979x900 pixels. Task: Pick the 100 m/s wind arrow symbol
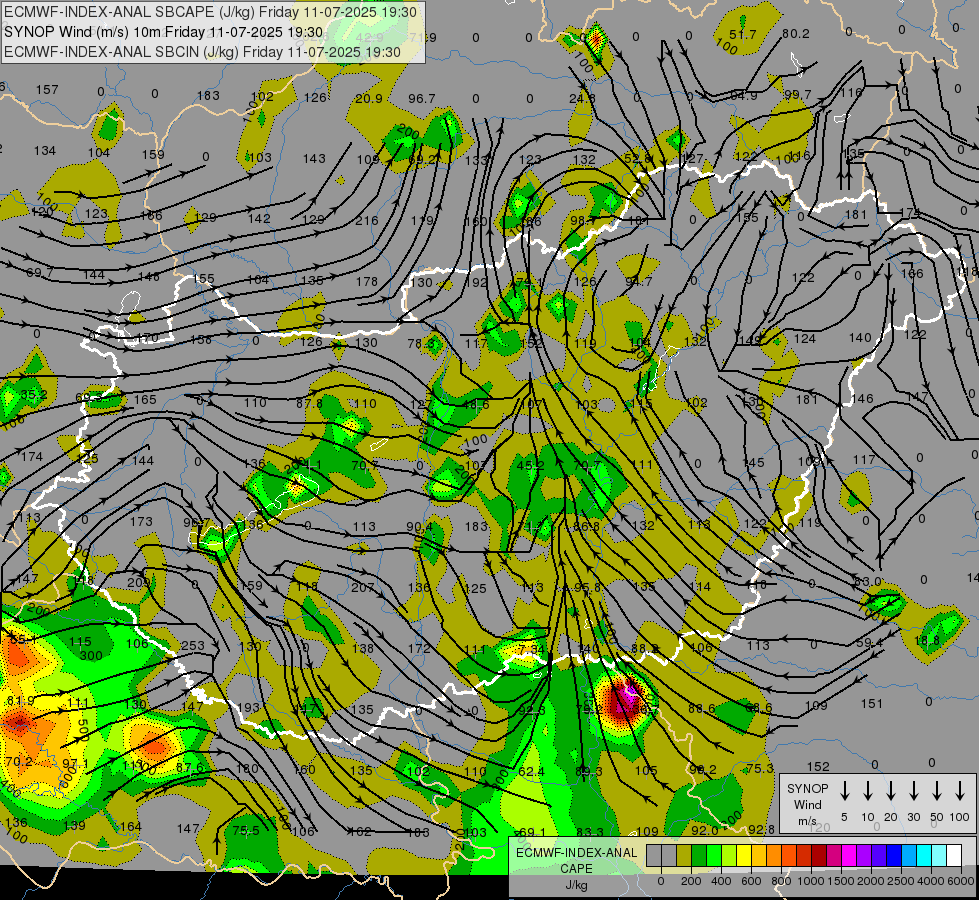tap(960, 790)
